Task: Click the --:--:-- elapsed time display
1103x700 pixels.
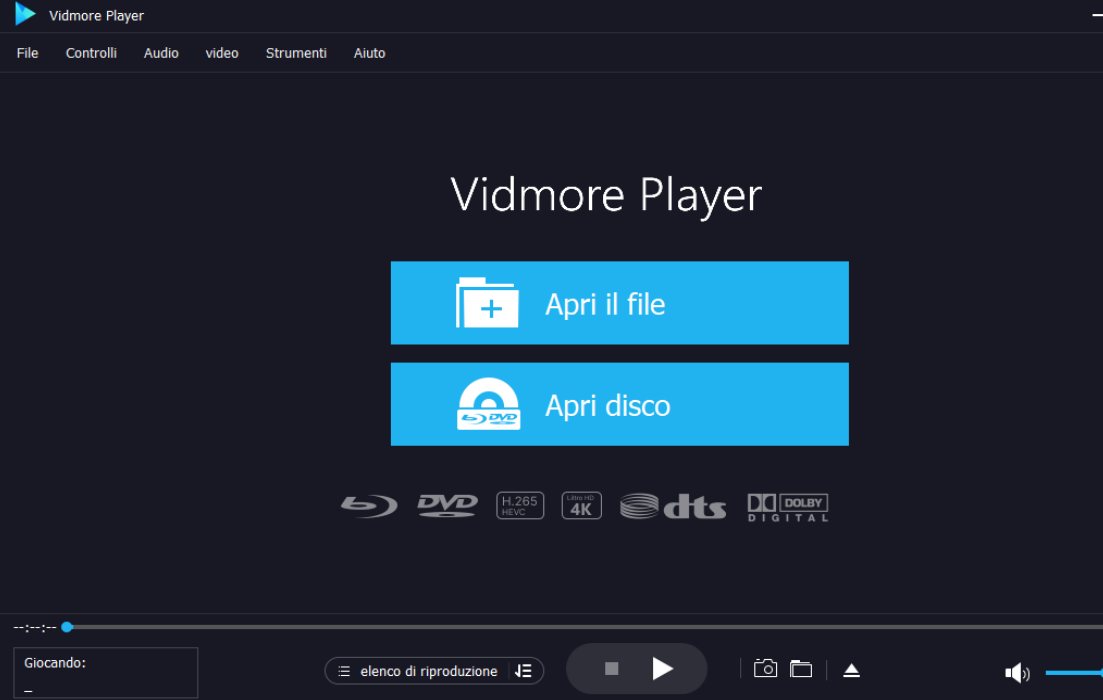Action: point(34,627)
